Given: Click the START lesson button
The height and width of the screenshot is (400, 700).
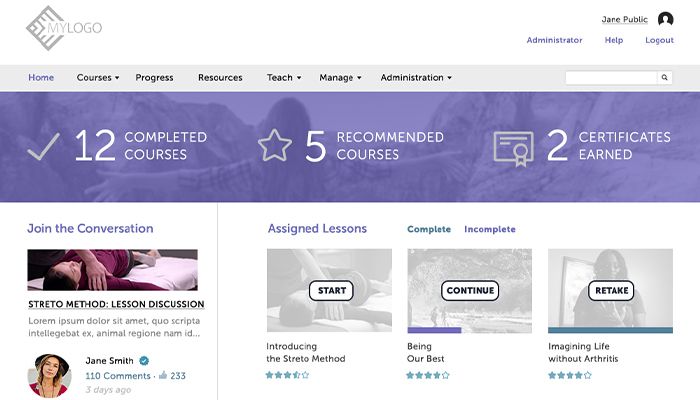Looking at the screenshot, I should click(331, 291).
